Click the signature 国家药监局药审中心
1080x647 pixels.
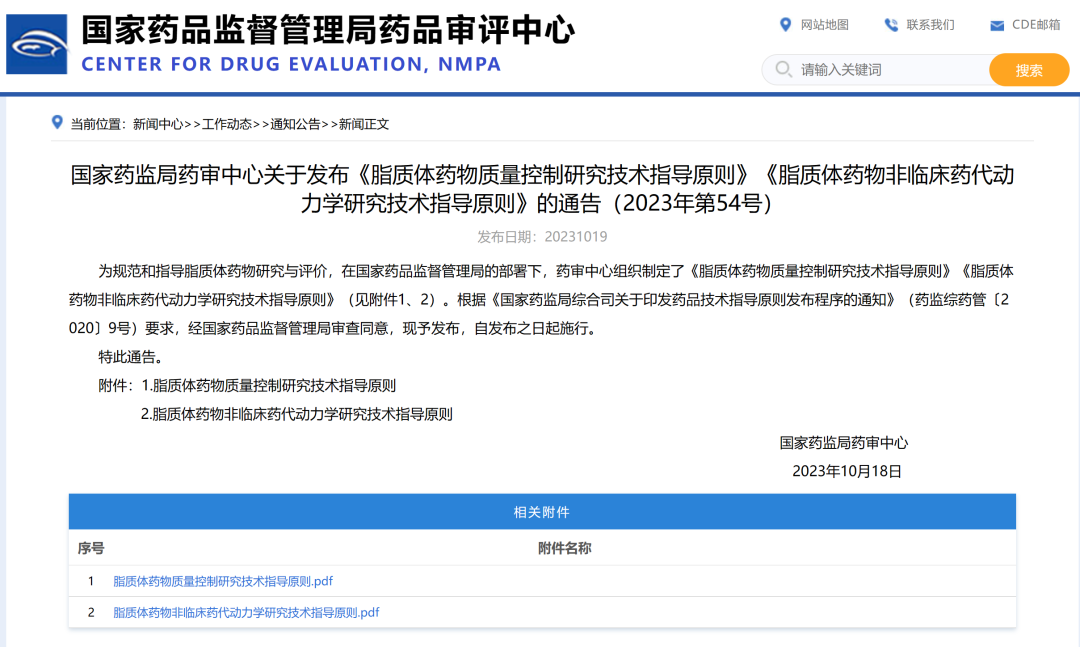pyautogui.click(x=844, y=442)
